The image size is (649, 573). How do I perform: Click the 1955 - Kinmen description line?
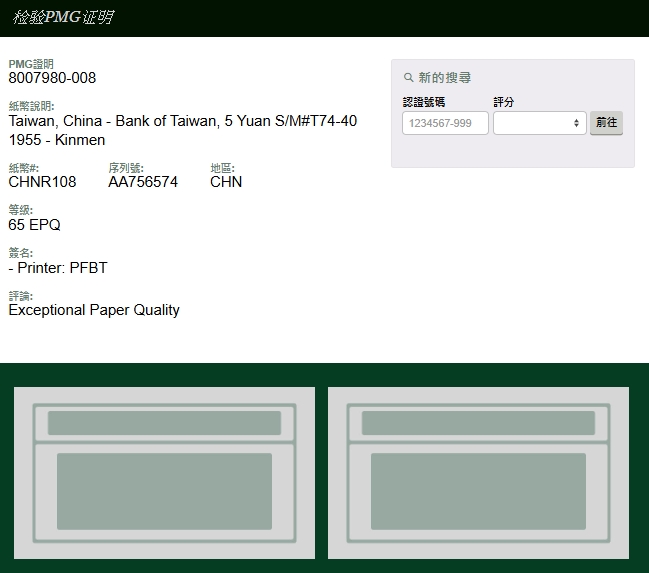tap(57, 140)
